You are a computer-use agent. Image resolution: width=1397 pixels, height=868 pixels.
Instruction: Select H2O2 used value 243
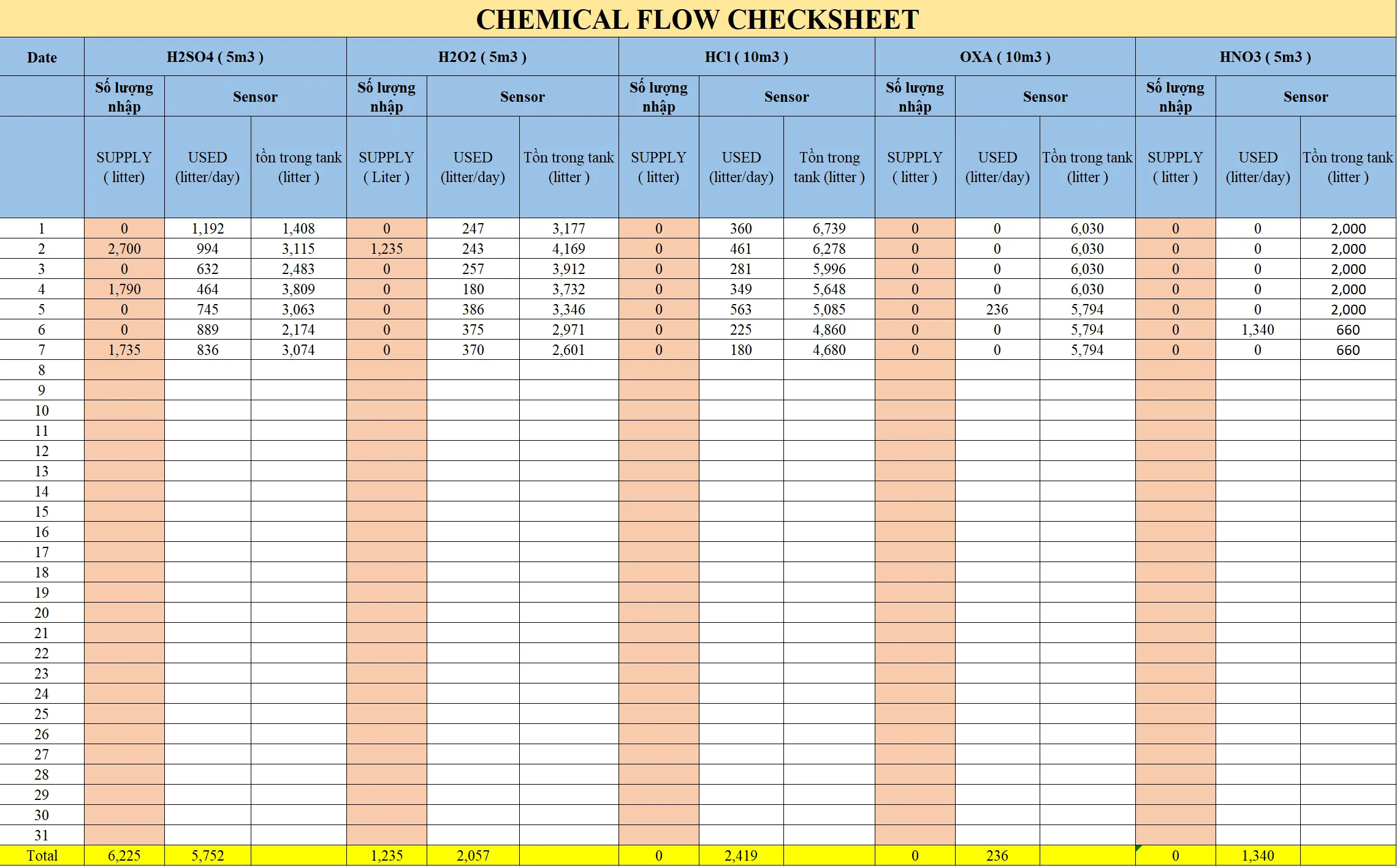[473, 249]
